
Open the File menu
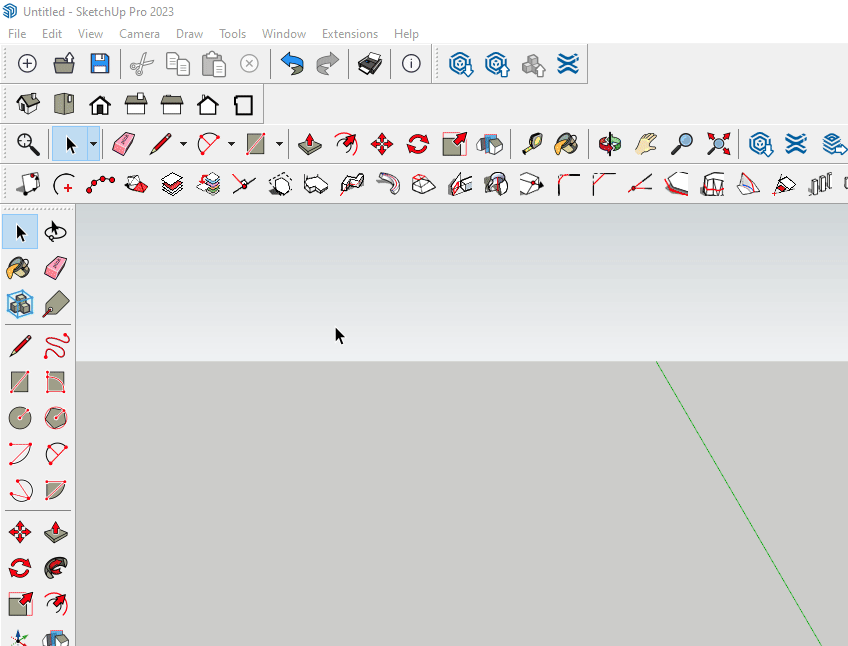coord(17,34)
